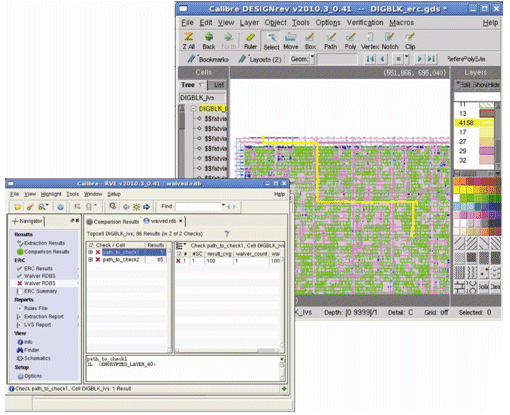Expand the path_to_check2 row
This screenshot has height=415, width=510.
[x=91, y=259]
